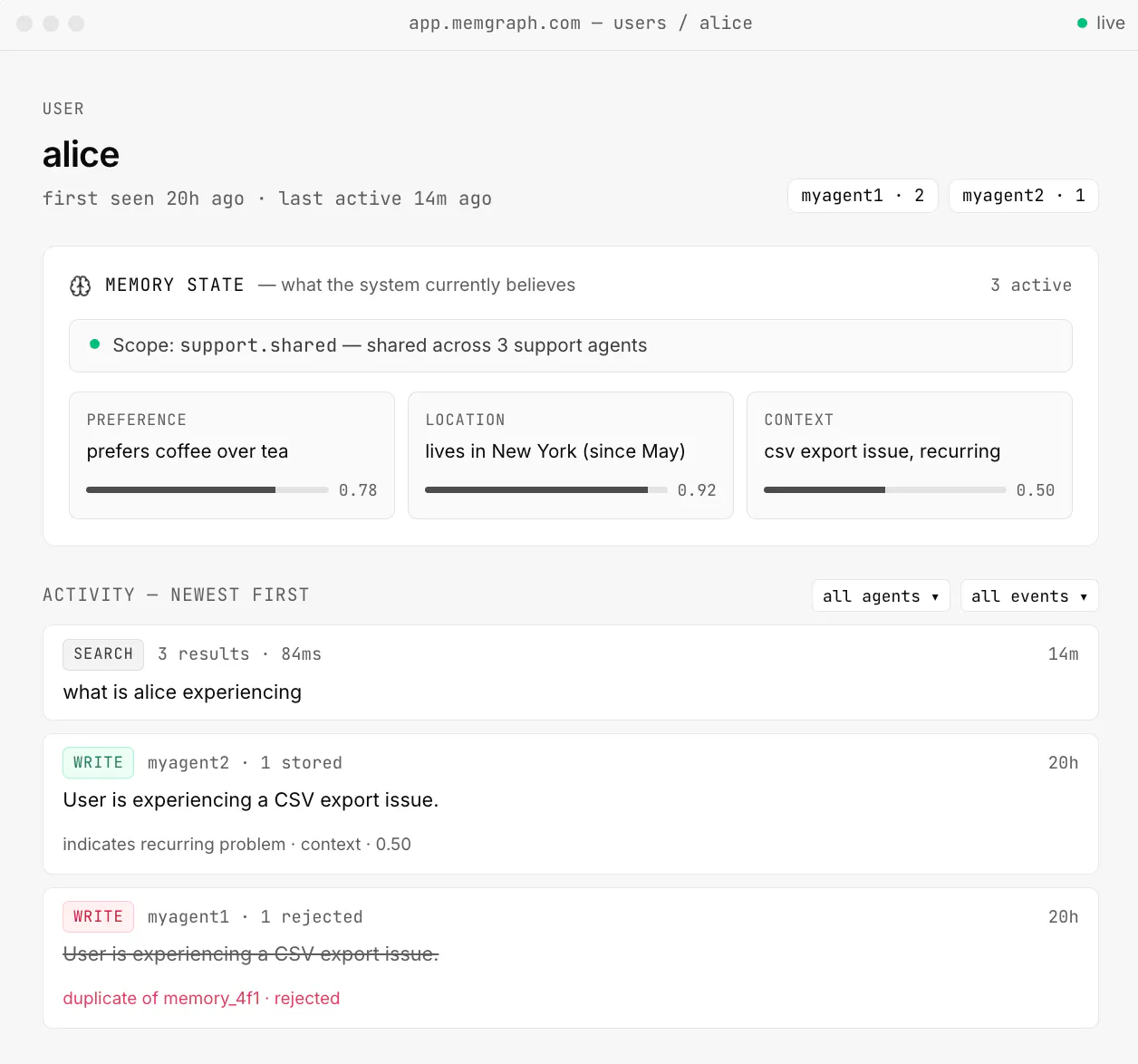Image resolution: width=1138 pixels, height=1064 pixels.
Task: Click 'csv export issue, recurring' text
Action: (882, 451)
